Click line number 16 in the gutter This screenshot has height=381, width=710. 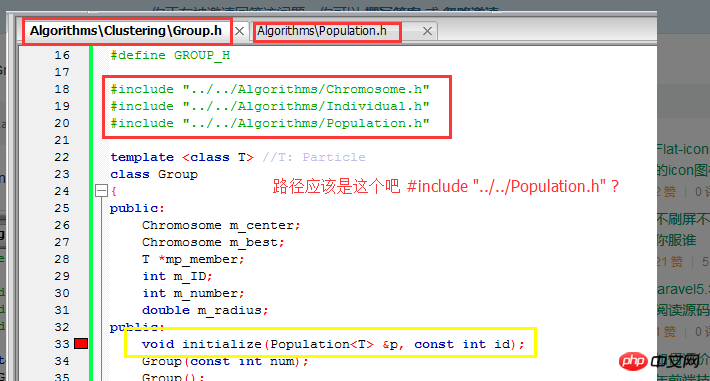(x=62, y=55)
